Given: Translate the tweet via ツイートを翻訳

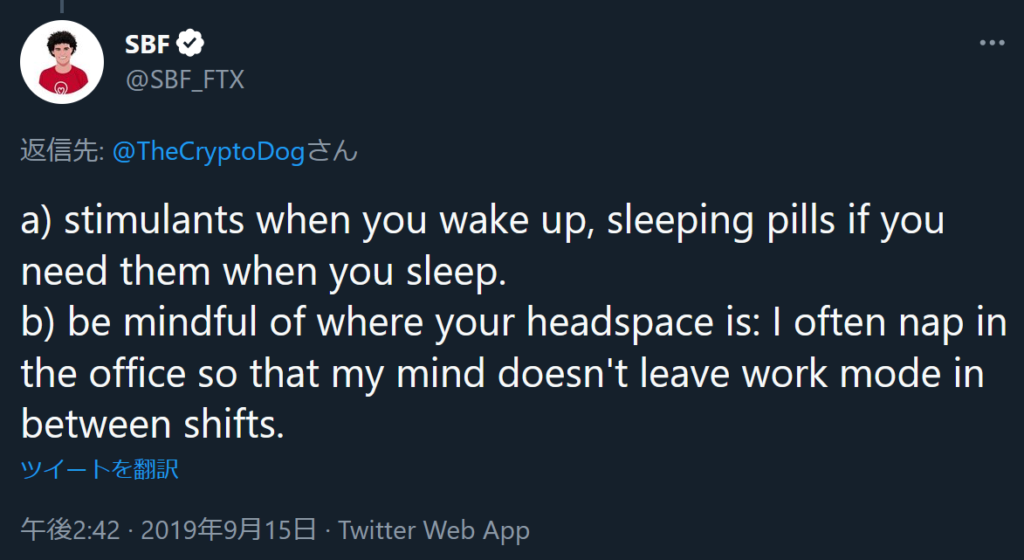Looking at the screenshot, I should tap(100, 469).
